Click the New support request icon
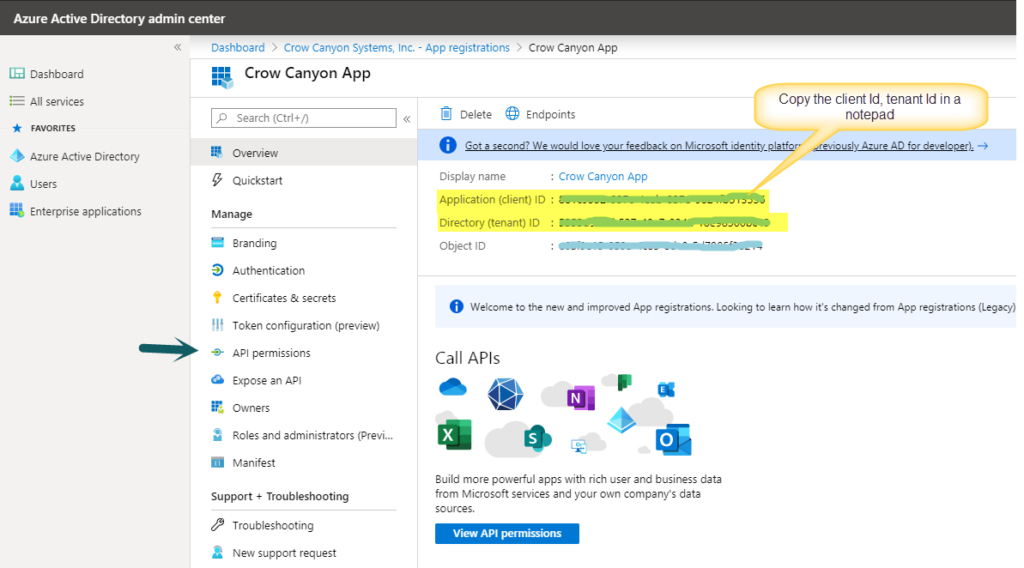 (217, 552)
